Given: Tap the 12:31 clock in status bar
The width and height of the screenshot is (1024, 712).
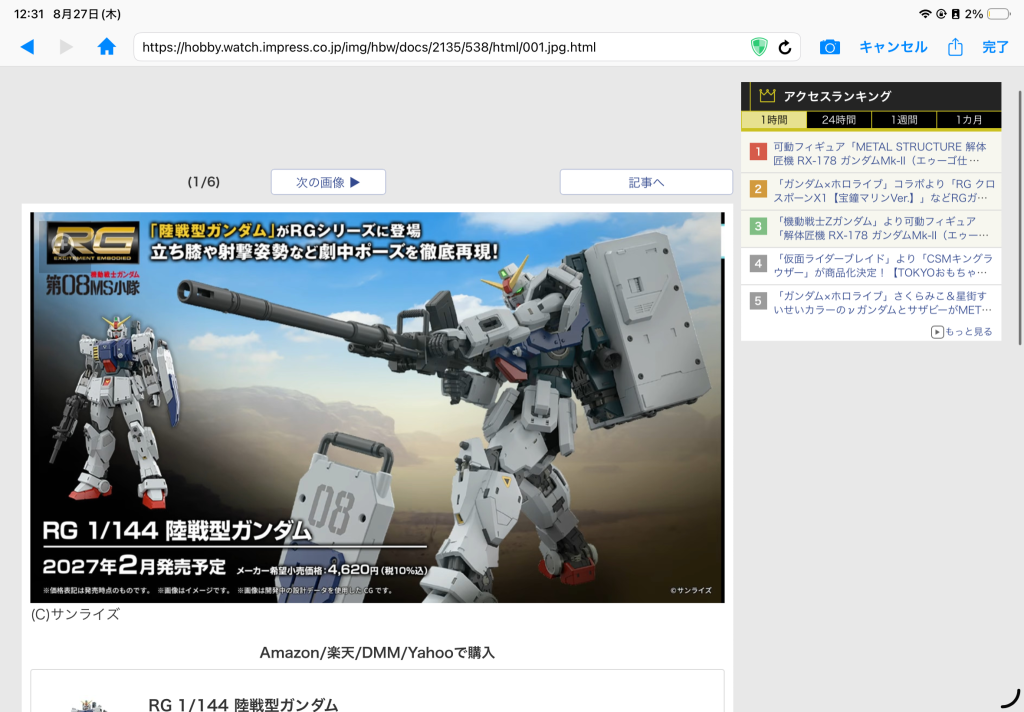Looking at the screenshot, I should (x=29, y=14).
